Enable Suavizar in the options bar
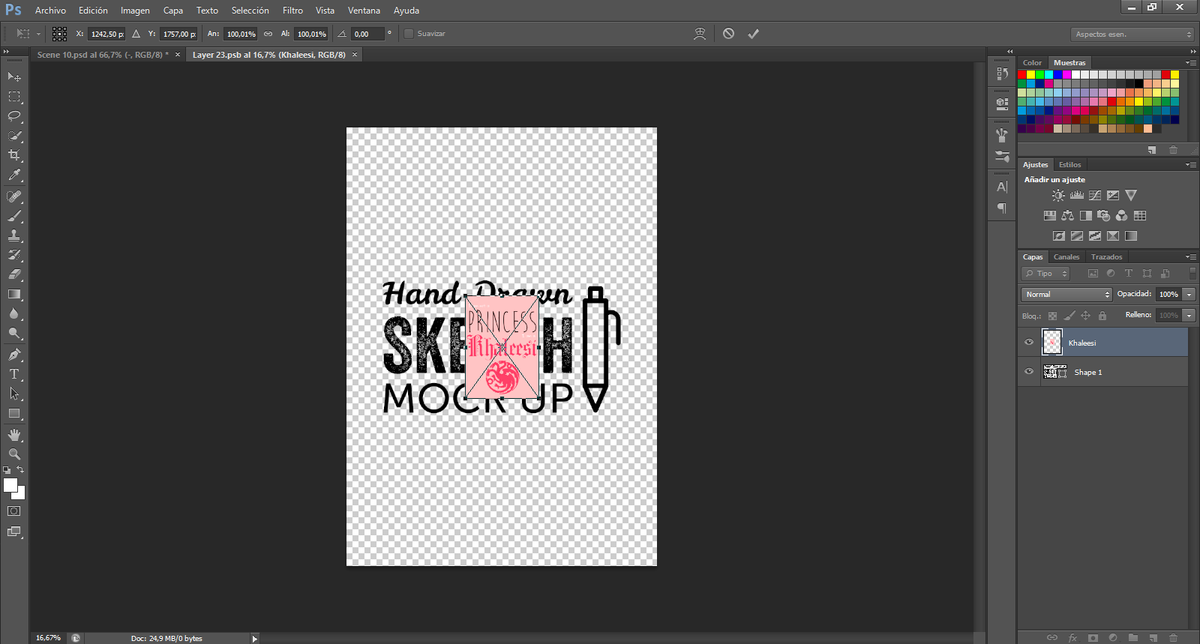1200x644 pixels. [408, 33]
